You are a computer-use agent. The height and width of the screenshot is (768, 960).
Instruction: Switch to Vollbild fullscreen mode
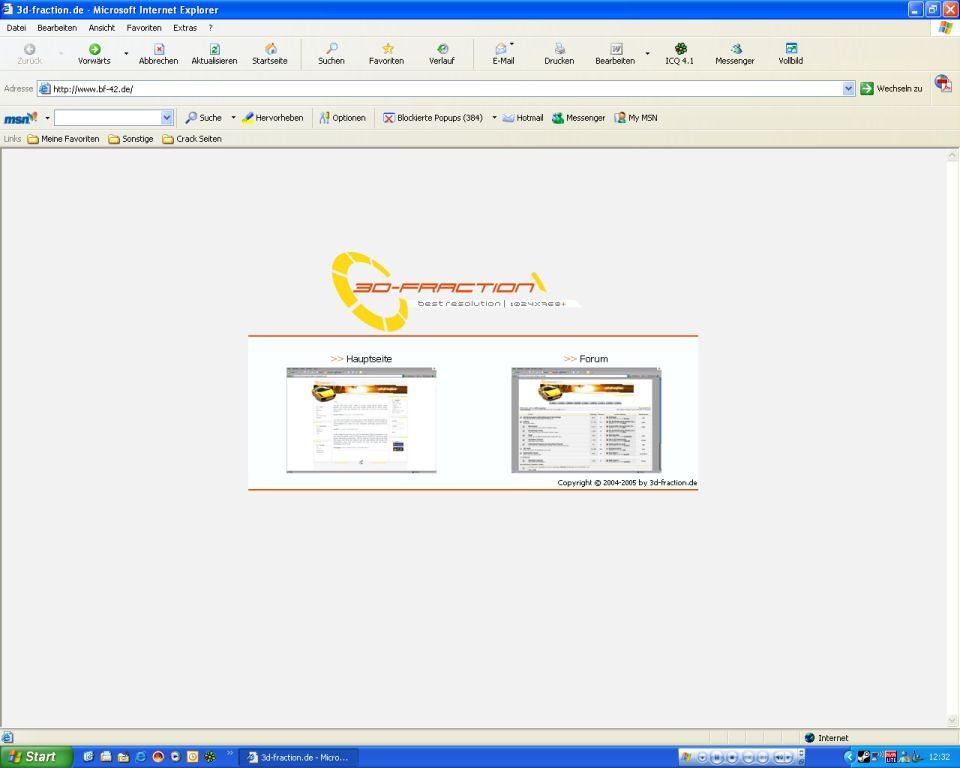point(791,49)
